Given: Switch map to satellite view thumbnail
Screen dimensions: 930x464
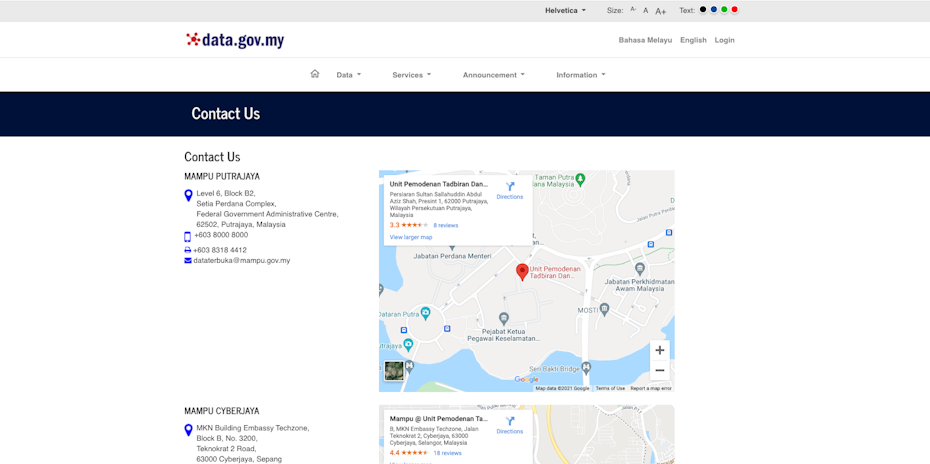Looking at the screenshot, I should click(x=394, y=371).
